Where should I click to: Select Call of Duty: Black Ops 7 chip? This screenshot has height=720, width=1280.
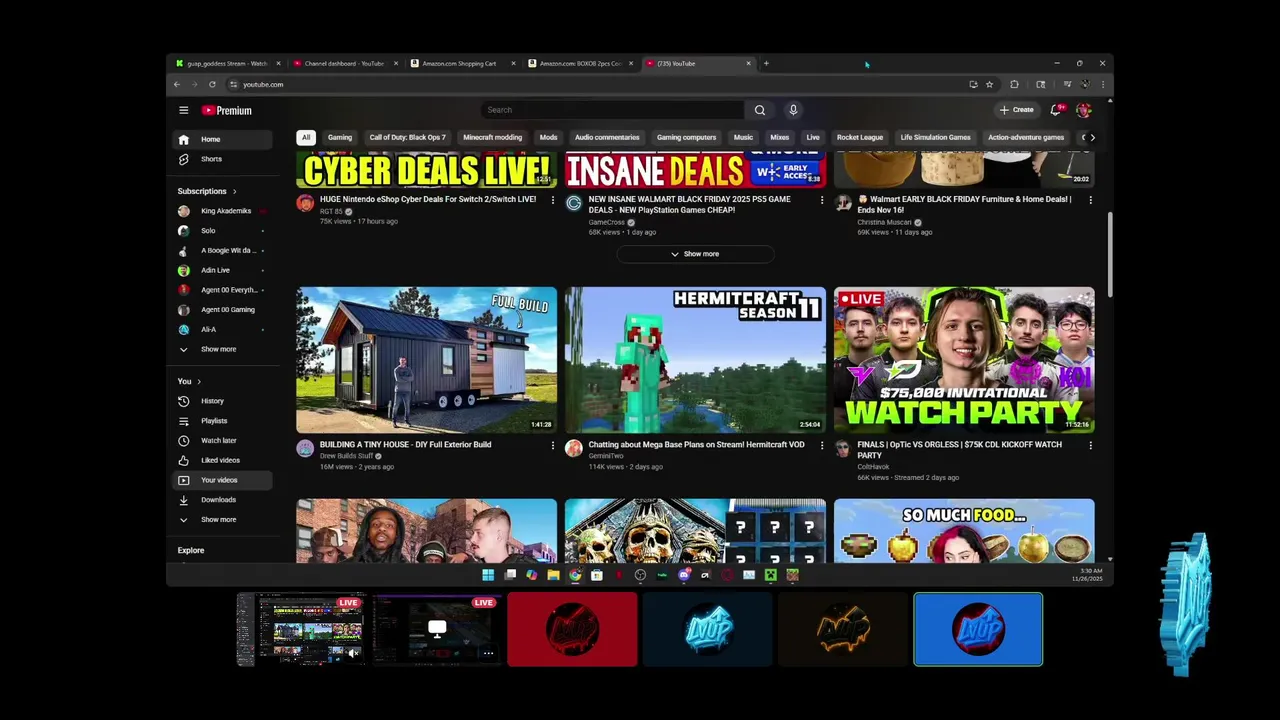pyautogui.click(x=408, y=137)
